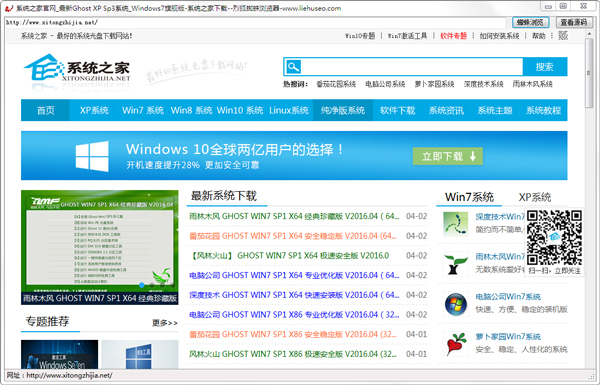Open 电脑公司 GHOST WIN7 SP1 X64 专业优化版 link
Viewport: 600px width, 385px height.
[294, 275]
